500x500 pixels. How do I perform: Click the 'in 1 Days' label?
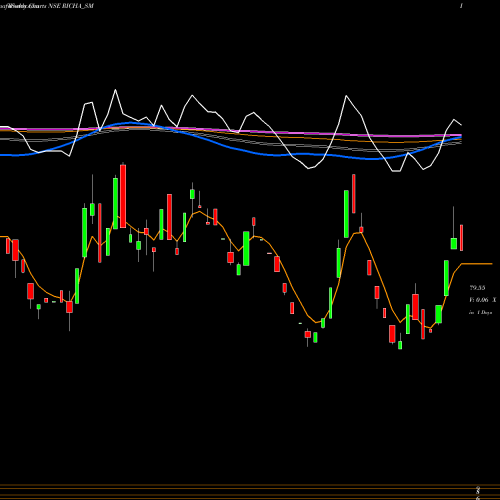point(480,313)
